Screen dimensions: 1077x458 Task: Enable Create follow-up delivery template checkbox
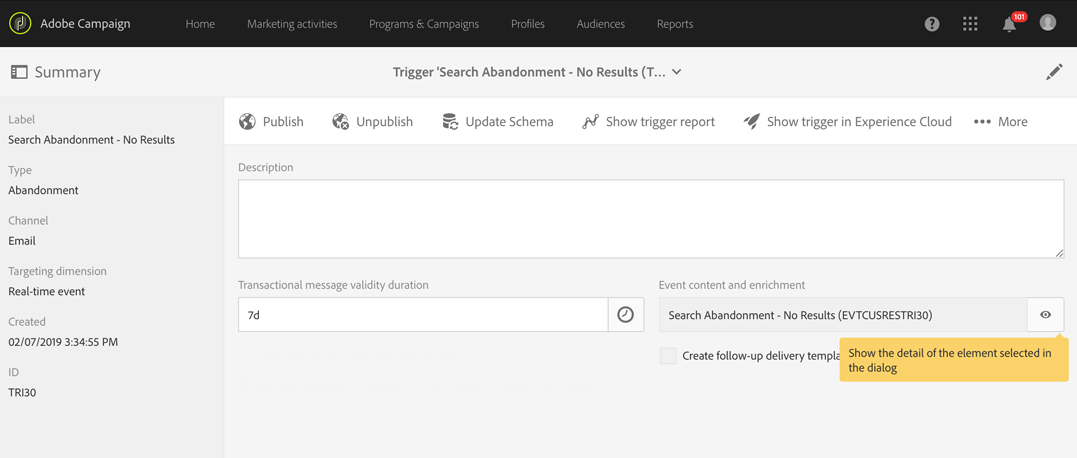(x=668, y=356)
